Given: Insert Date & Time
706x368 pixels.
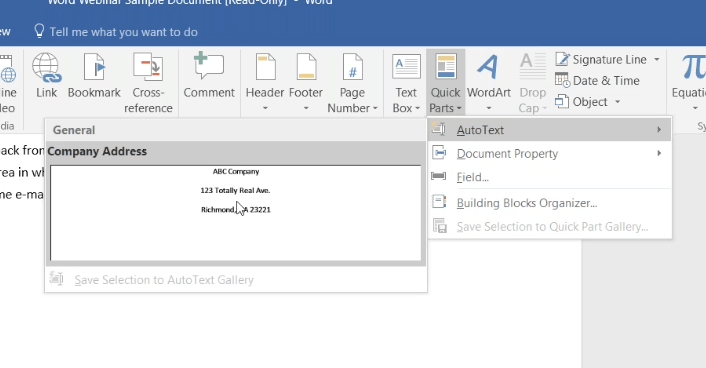Looking at the screenshot, I should click(x=597, y=81).
